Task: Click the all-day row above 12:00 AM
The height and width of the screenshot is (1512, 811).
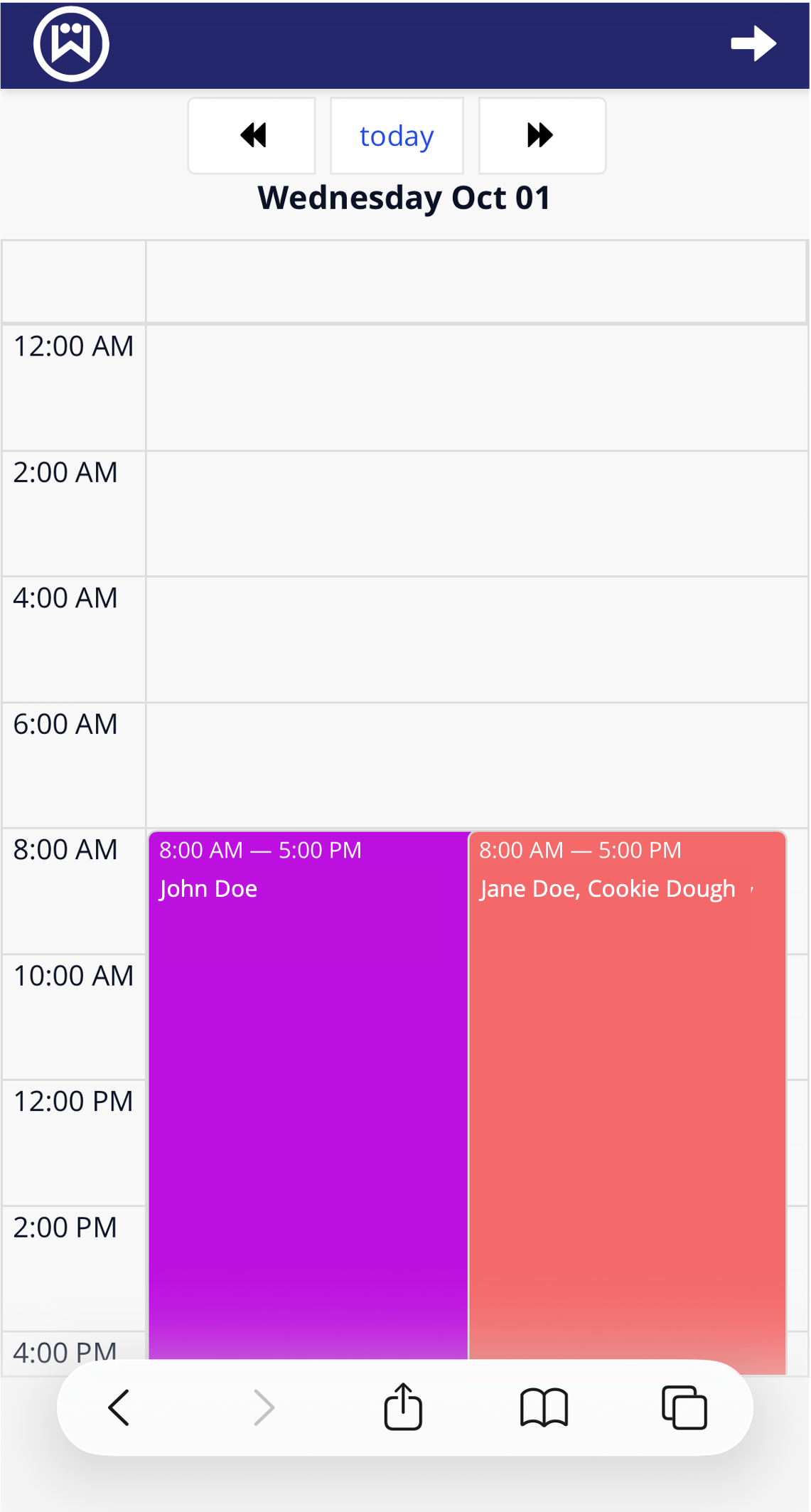Action: pos(476,282)
